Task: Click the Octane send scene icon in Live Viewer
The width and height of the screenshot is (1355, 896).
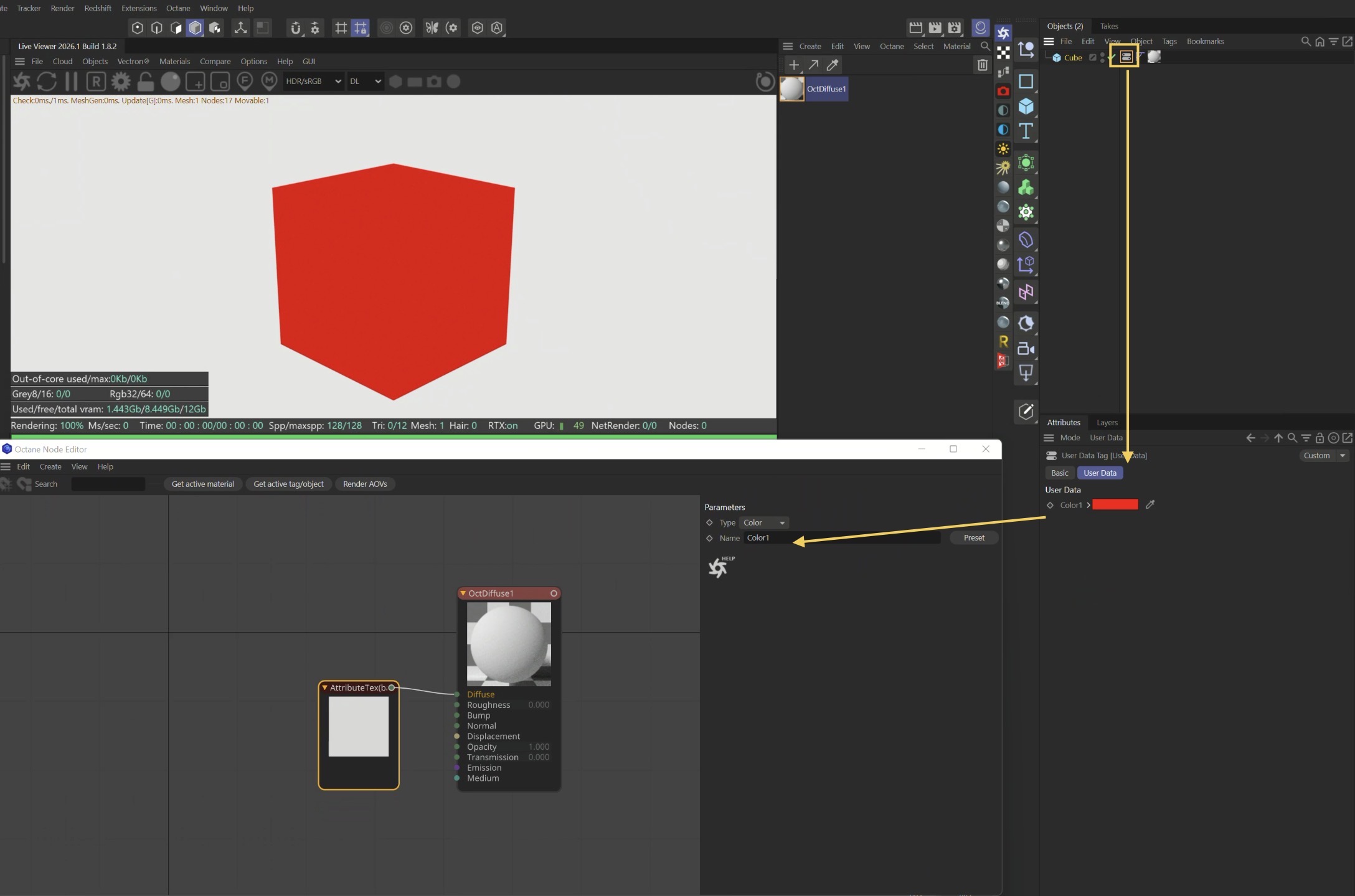Action: pos(22,82)
